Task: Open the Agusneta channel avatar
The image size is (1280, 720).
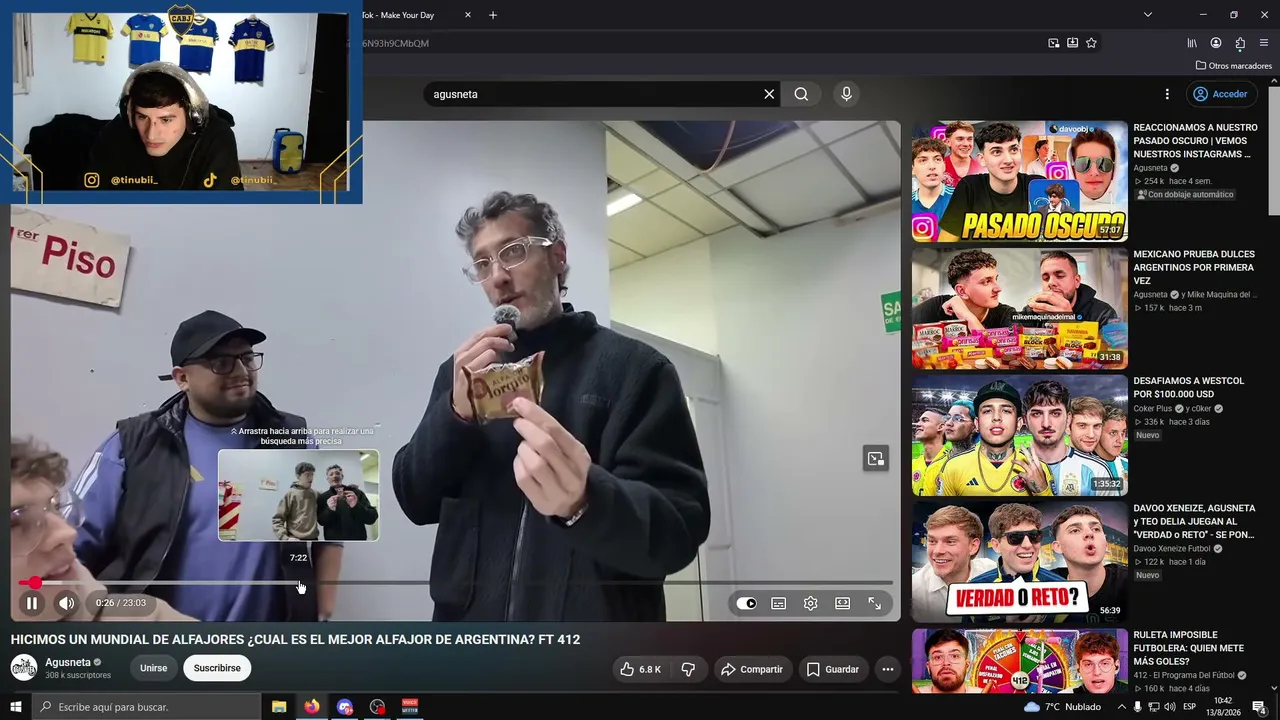Action: (x=24, y=668)
